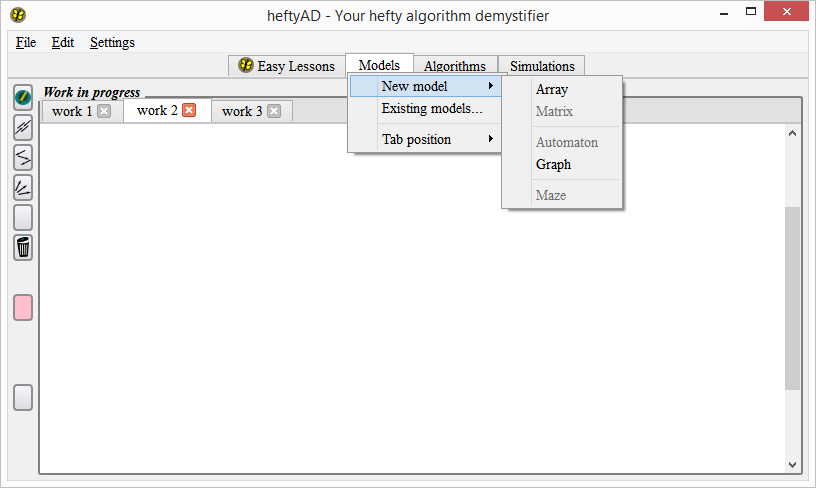Open the Easy Lessons section

pos(286,66)
